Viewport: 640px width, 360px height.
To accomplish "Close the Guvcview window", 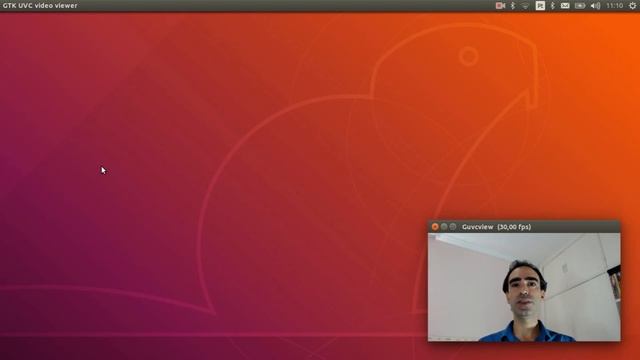I will click(x=435, y=227).
